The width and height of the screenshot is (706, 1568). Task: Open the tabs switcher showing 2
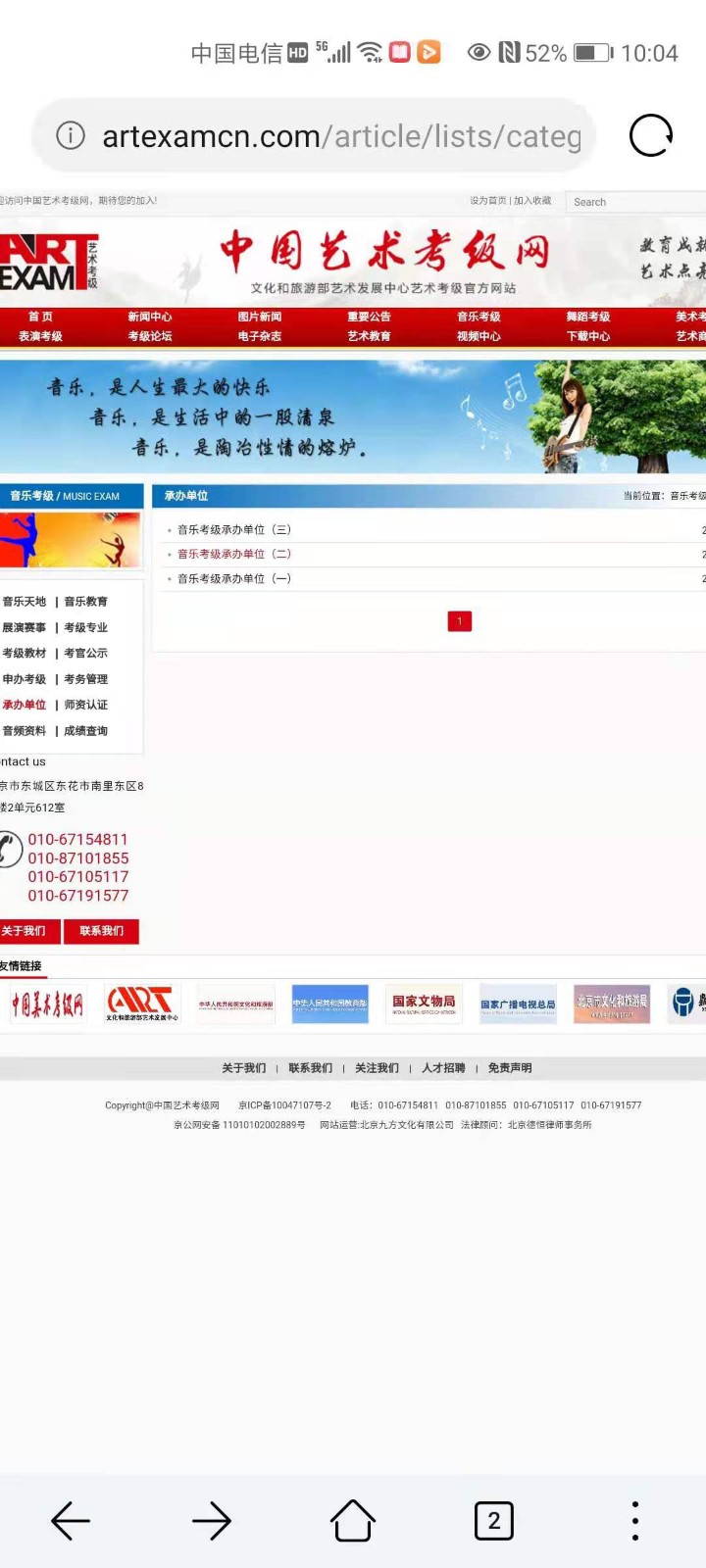(x=494, y=1521)
